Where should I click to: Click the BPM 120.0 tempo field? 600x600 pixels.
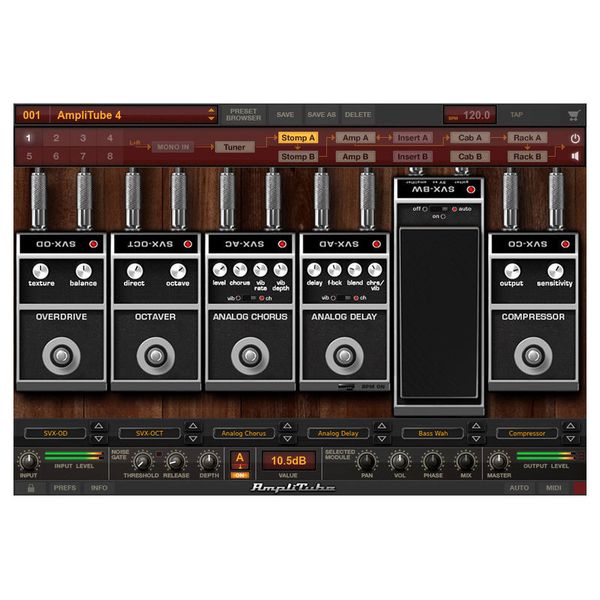[470, 115]
